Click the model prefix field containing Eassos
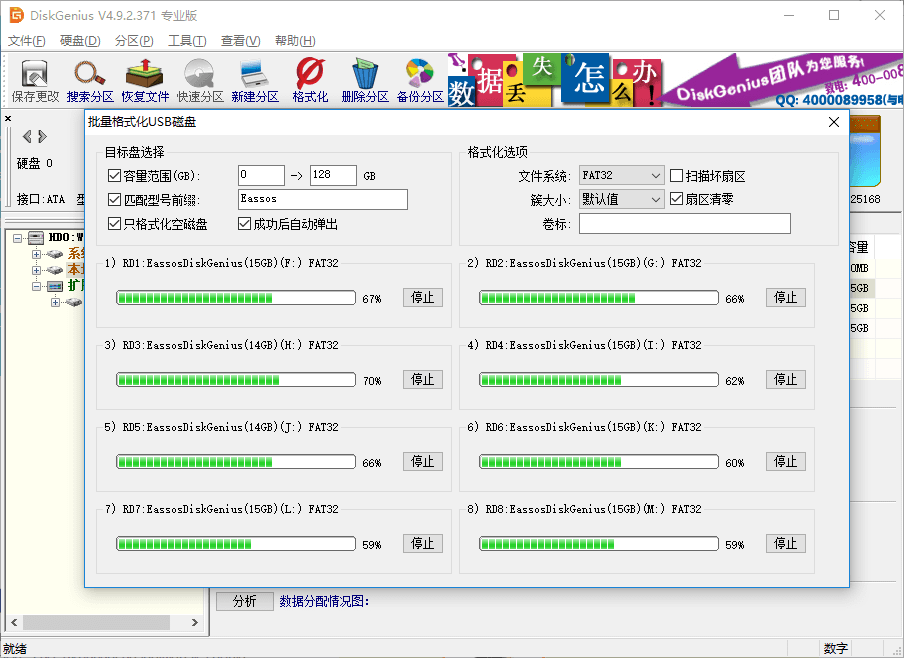 (323, 200)
